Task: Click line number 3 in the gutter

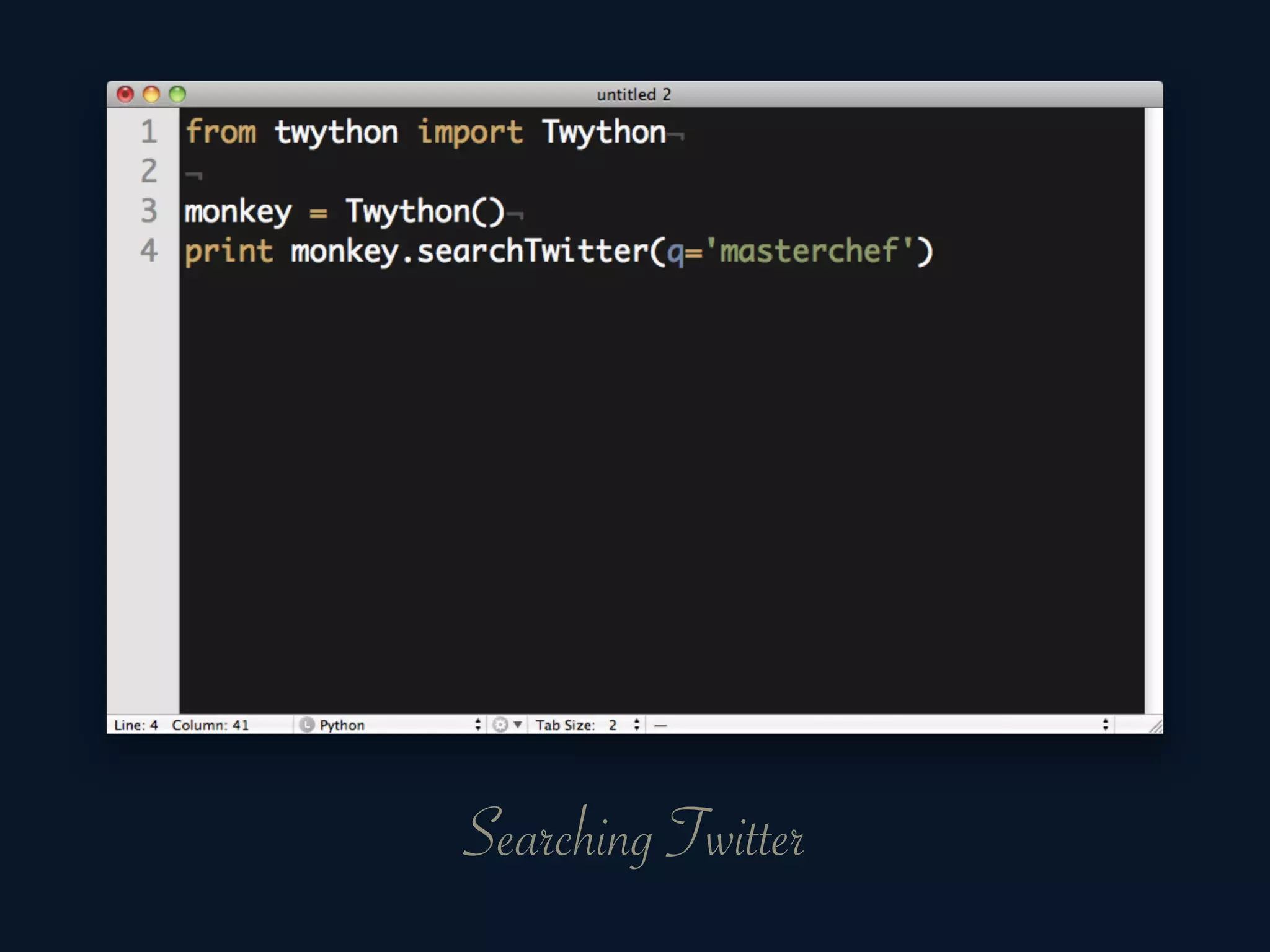Action: [x=148, y=211]
